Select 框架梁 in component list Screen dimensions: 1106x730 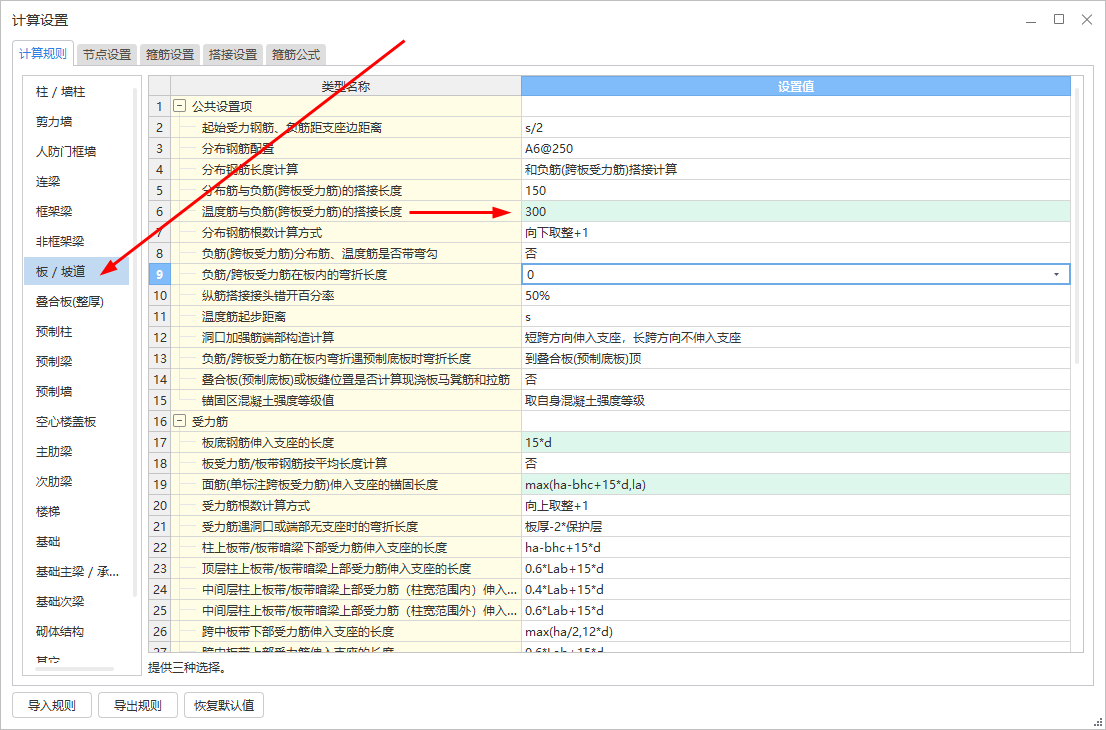[x=77, y=212]
